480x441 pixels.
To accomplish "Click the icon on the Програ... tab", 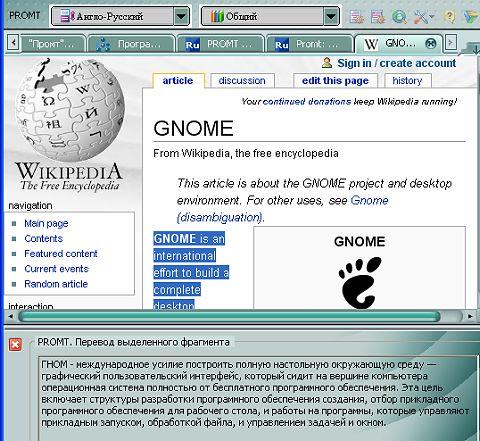I will (103, 44).
